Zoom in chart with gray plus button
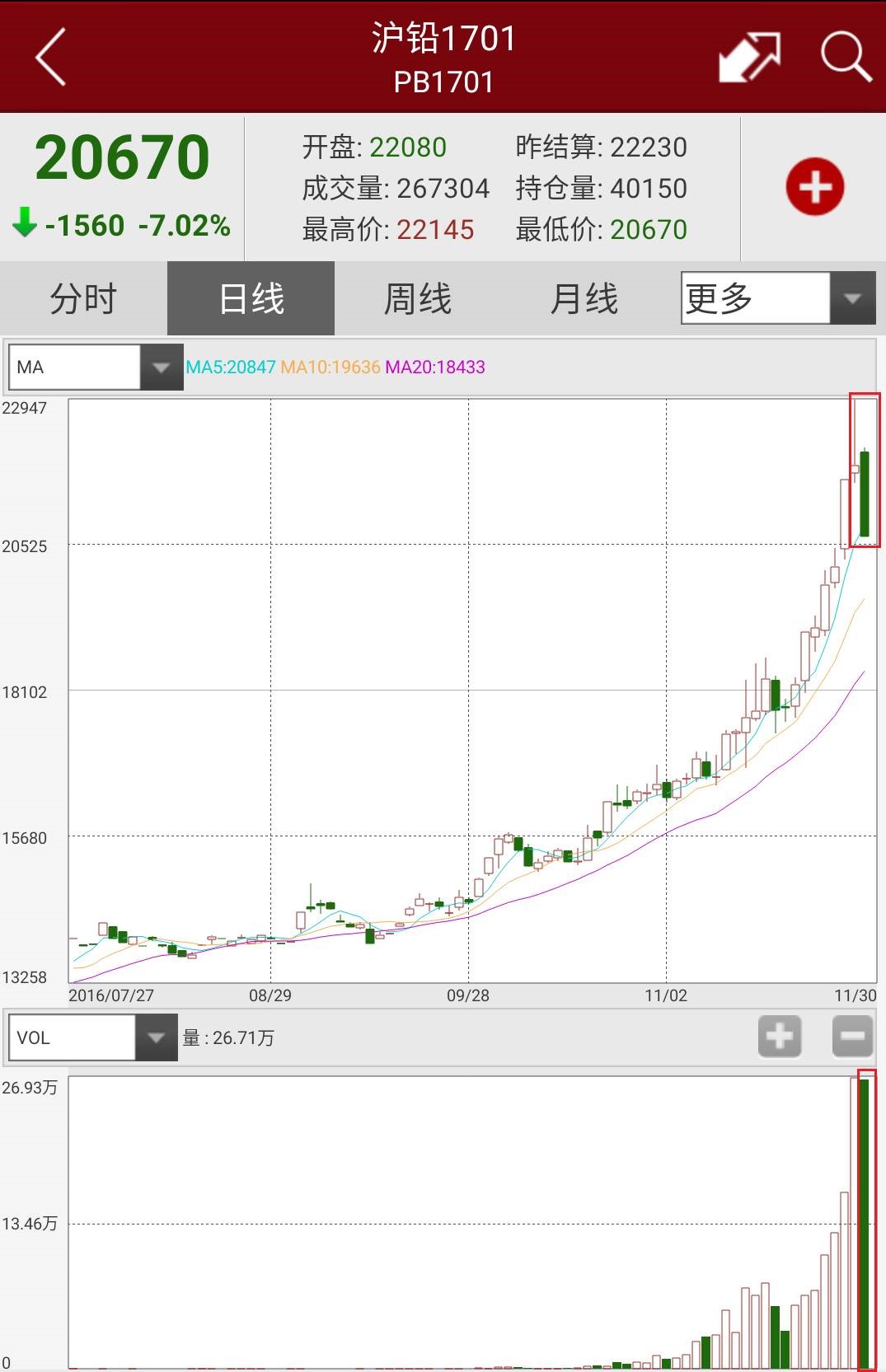This screenshot has height=1372, width=886. [780, 1036]
